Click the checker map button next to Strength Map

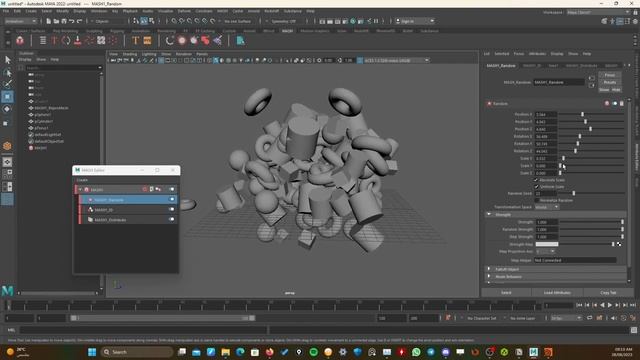pos(619,244)
